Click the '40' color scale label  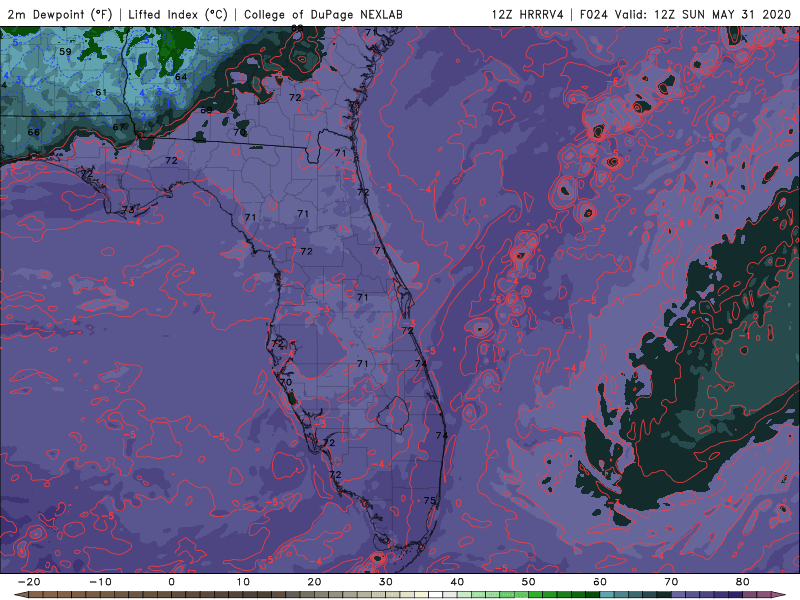tap(457, 582)
